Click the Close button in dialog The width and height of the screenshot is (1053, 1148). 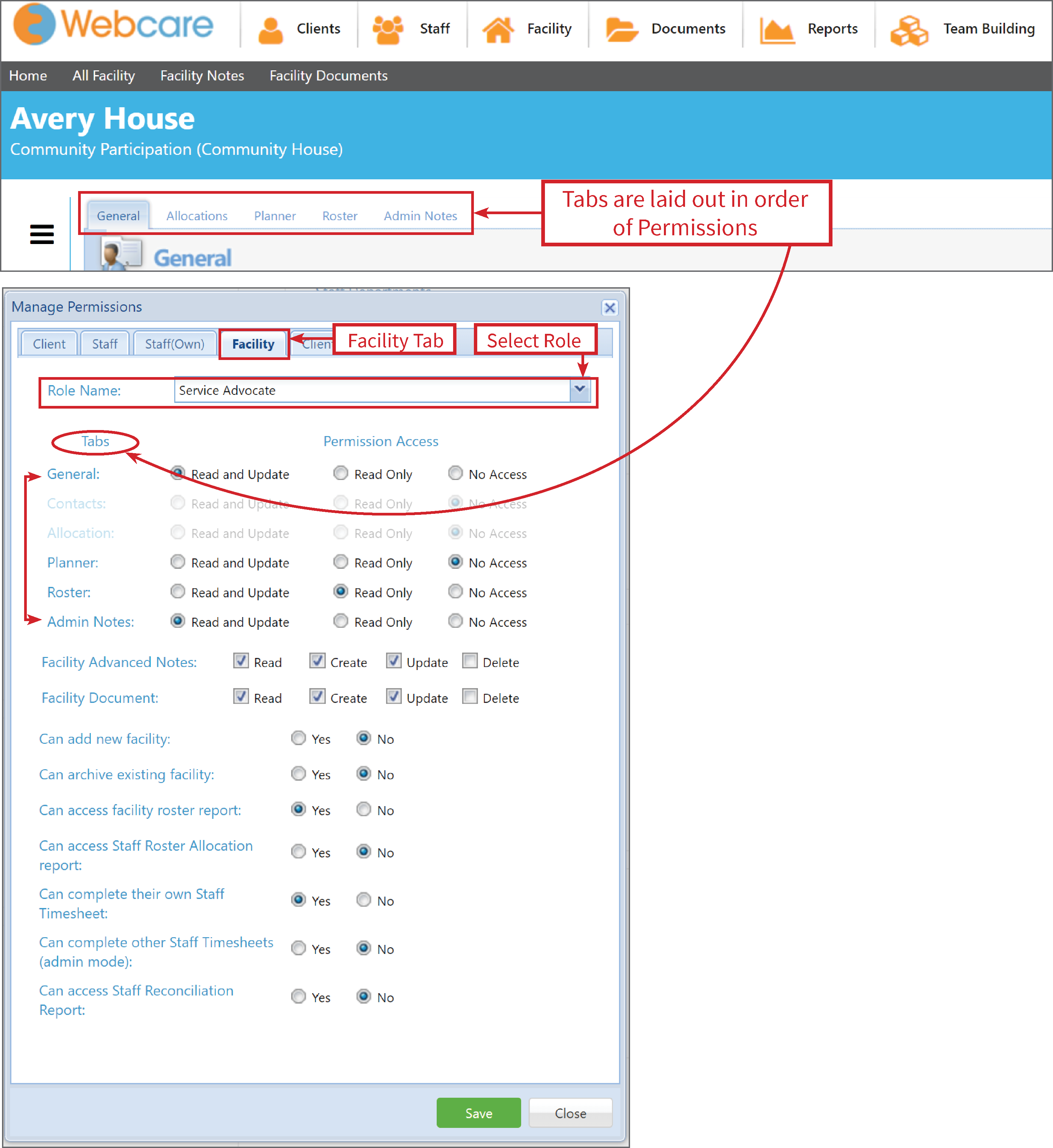(570, 1113)
